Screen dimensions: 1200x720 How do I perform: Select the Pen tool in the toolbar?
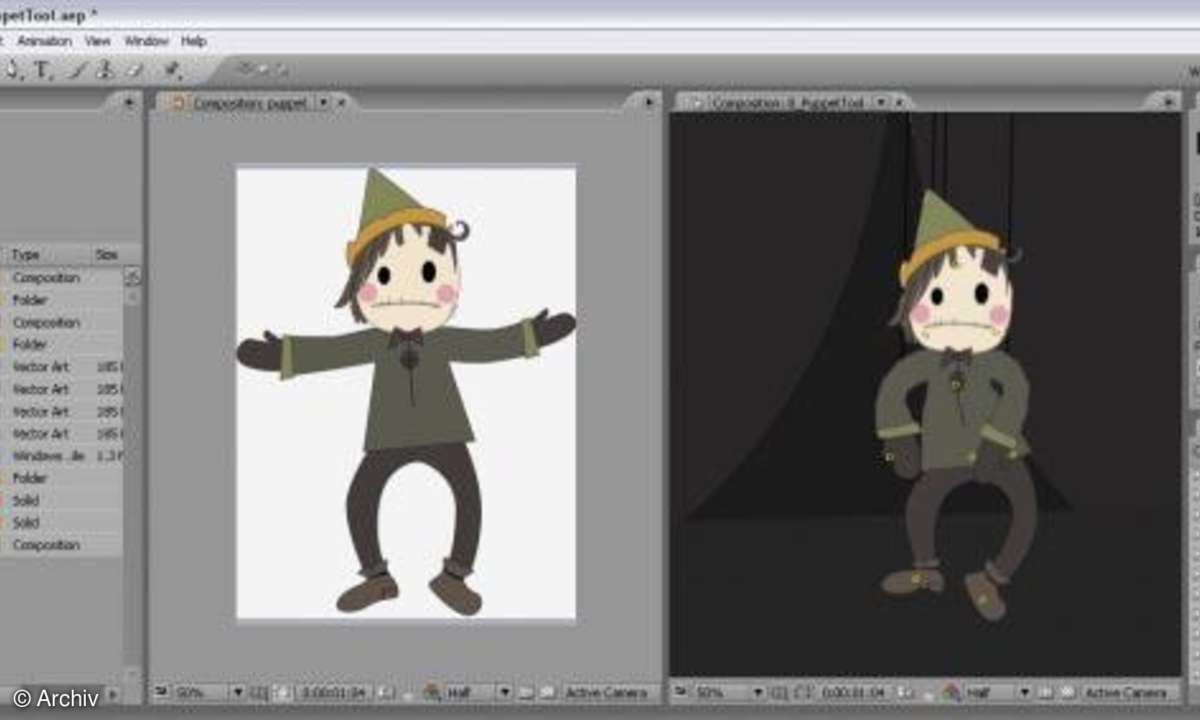(12, 69)
